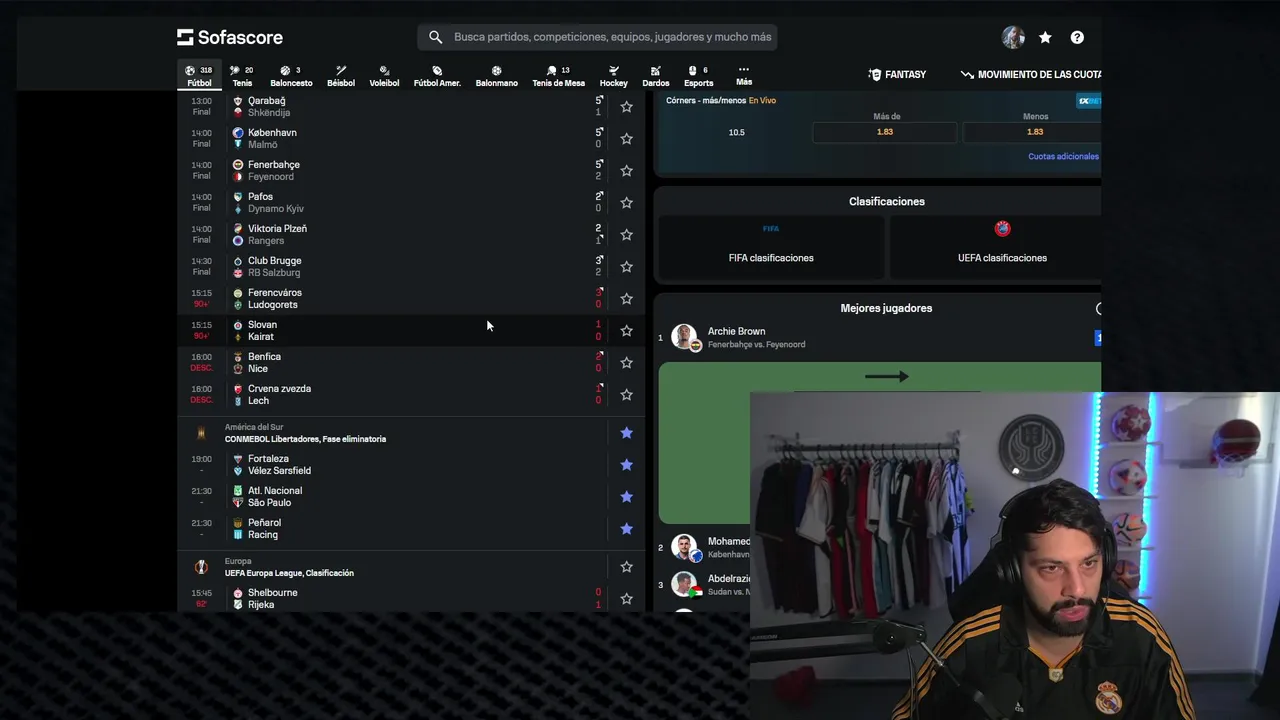1280x720 pixels.
Task: Click the Benfica team crest
Action: click(238, 356)
